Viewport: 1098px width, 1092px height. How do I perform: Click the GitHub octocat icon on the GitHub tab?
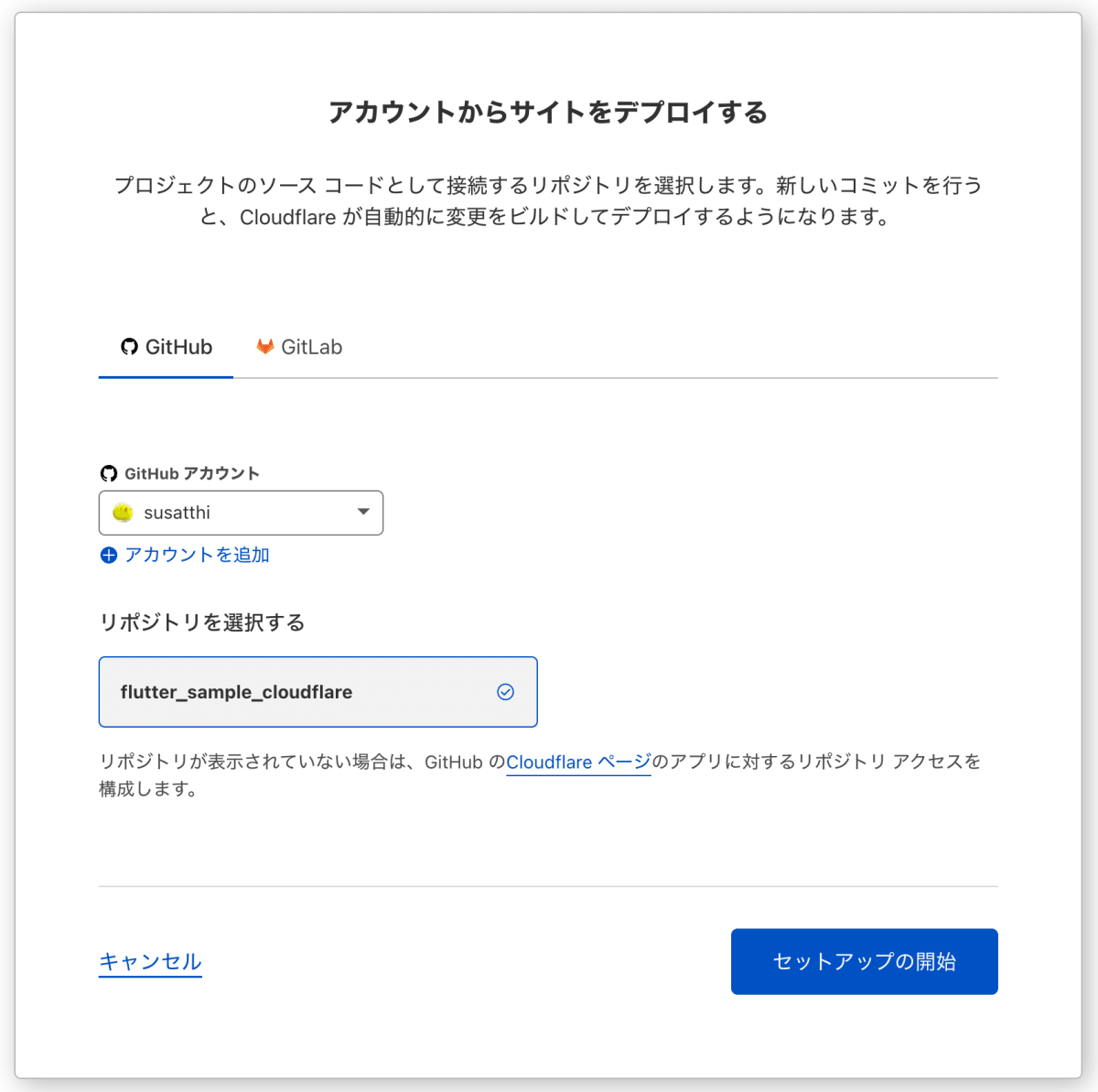pos(128,347)
